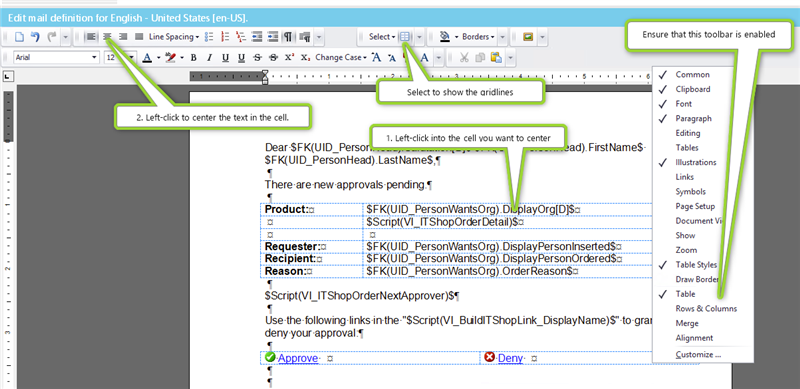Click the Approve link
Image resolution: width=800 pixels, height=389 pixels.
(298, 358)
